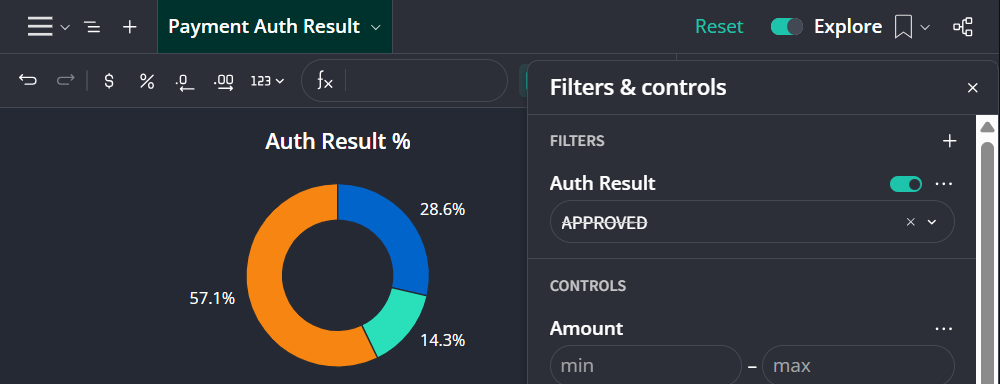Open the hamburger main menu
The height and width of the screenshot is (384, 1000).
(40, 27)
